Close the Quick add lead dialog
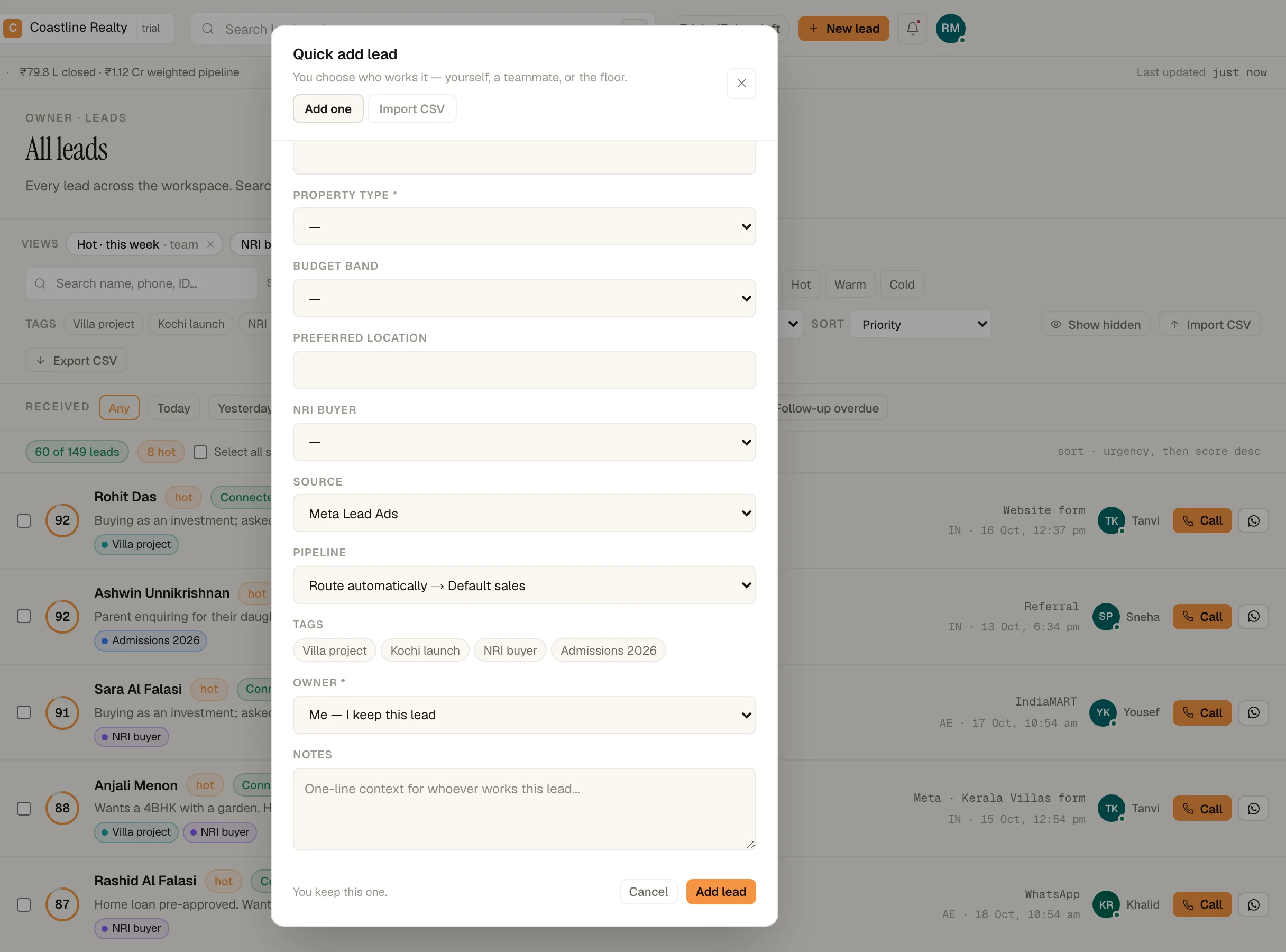 coord(741,83)
